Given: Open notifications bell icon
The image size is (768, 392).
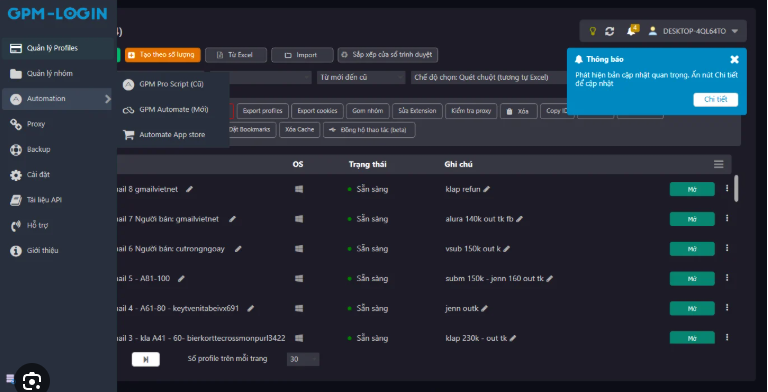Looking at the screenshot, I should (632, 31).
